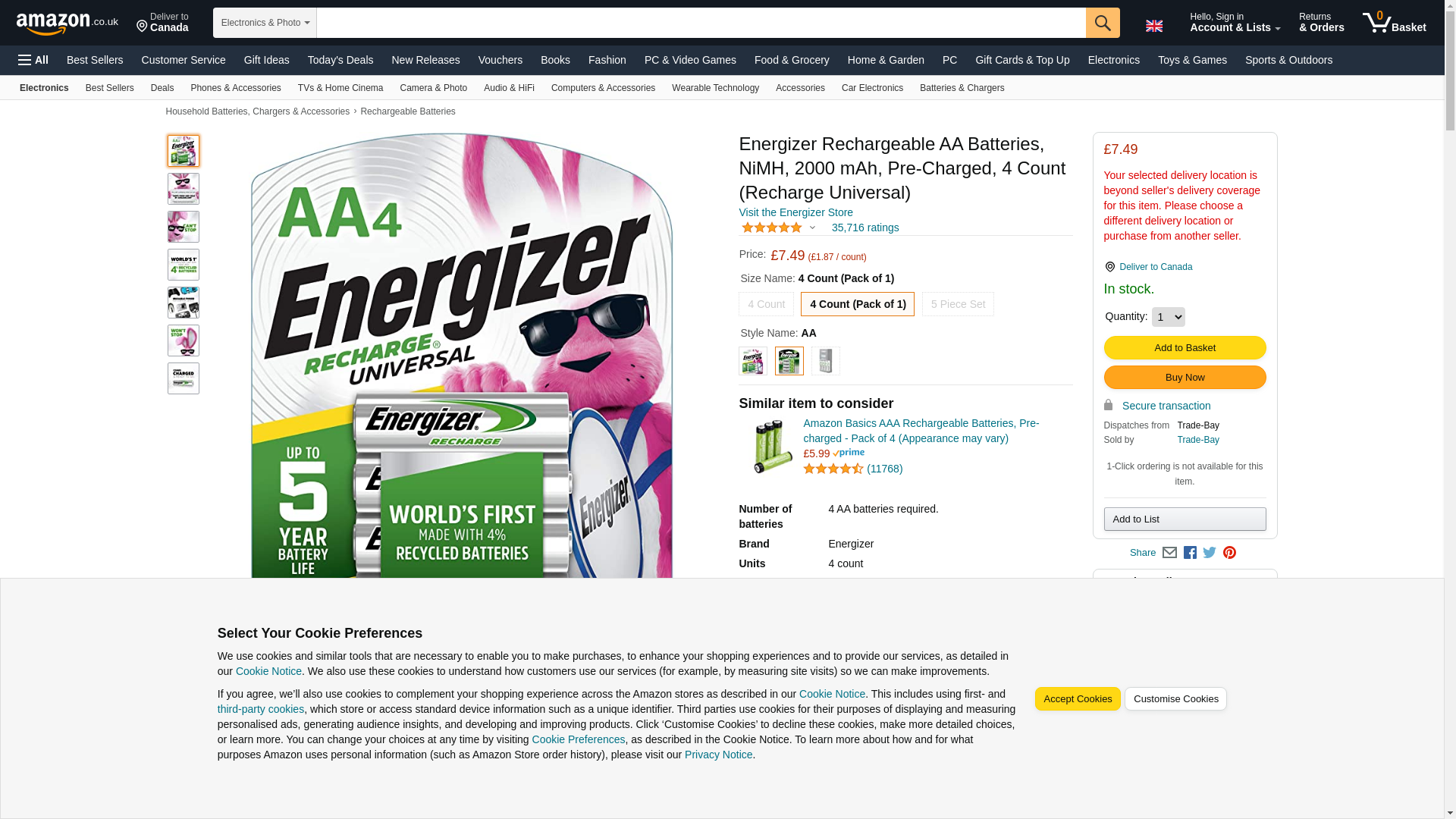Click the search input field
The image size is (1456, 819).
pyautogui.click(x=701, y=23)
